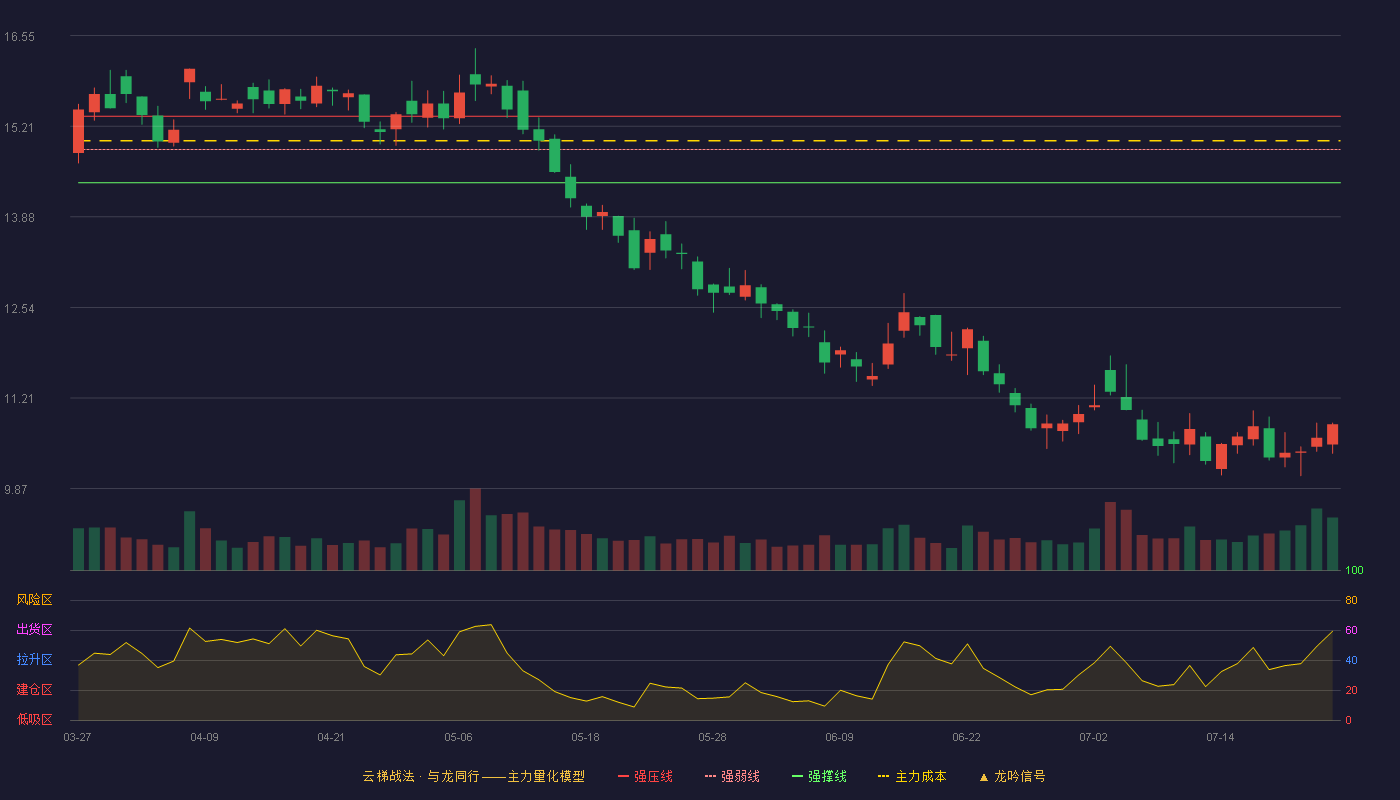Click the tallest red volume bar
The width and height of the screenshot is (1400, 800).
point(475,529)
